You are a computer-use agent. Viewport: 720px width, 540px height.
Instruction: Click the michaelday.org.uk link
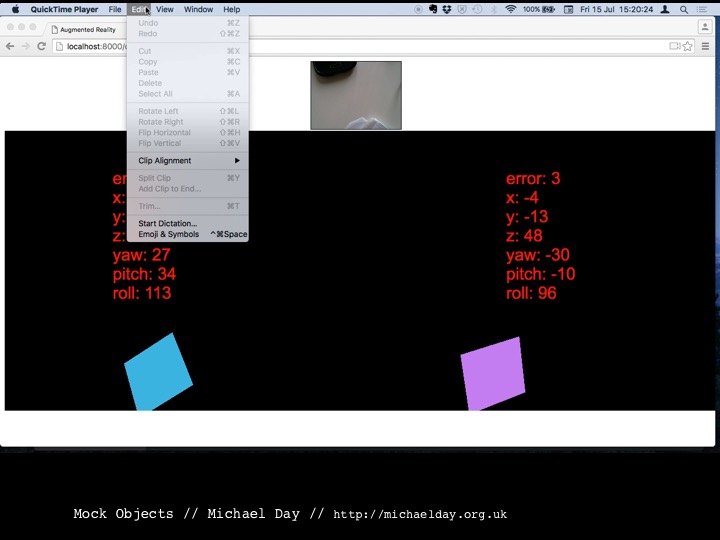(420, 514)
